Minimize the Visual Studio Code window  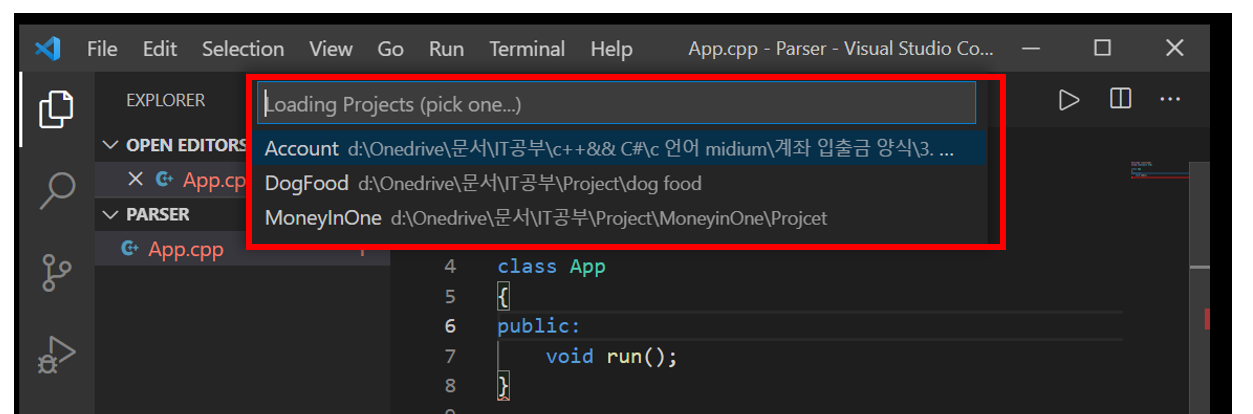(1032, 48)
